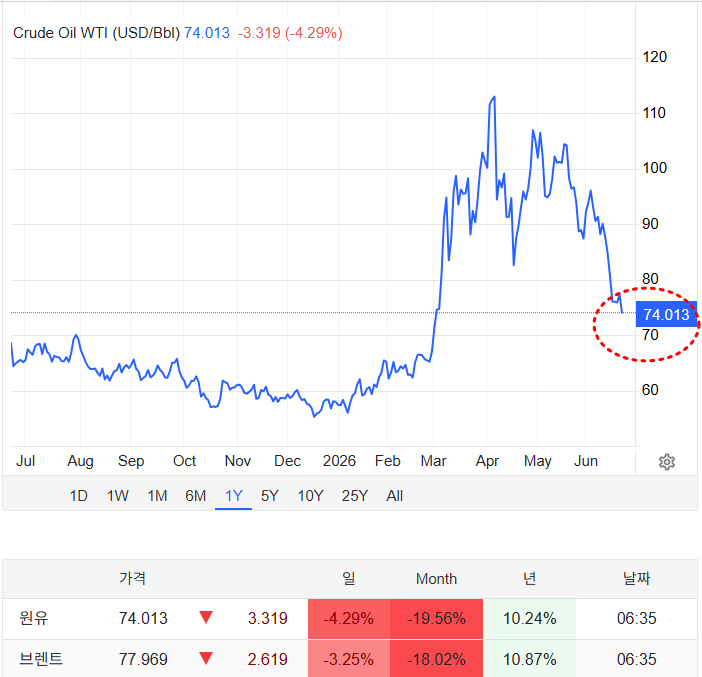702x677 pixels.
Task: Select the 1W time range tab
Action: (x=117, y=496)
